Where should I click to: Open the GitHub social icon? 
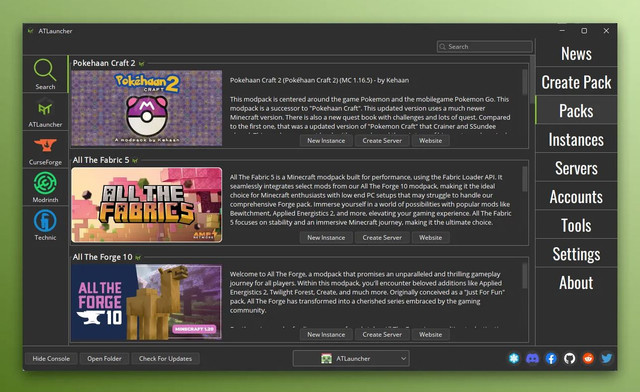tap(569, 359)
